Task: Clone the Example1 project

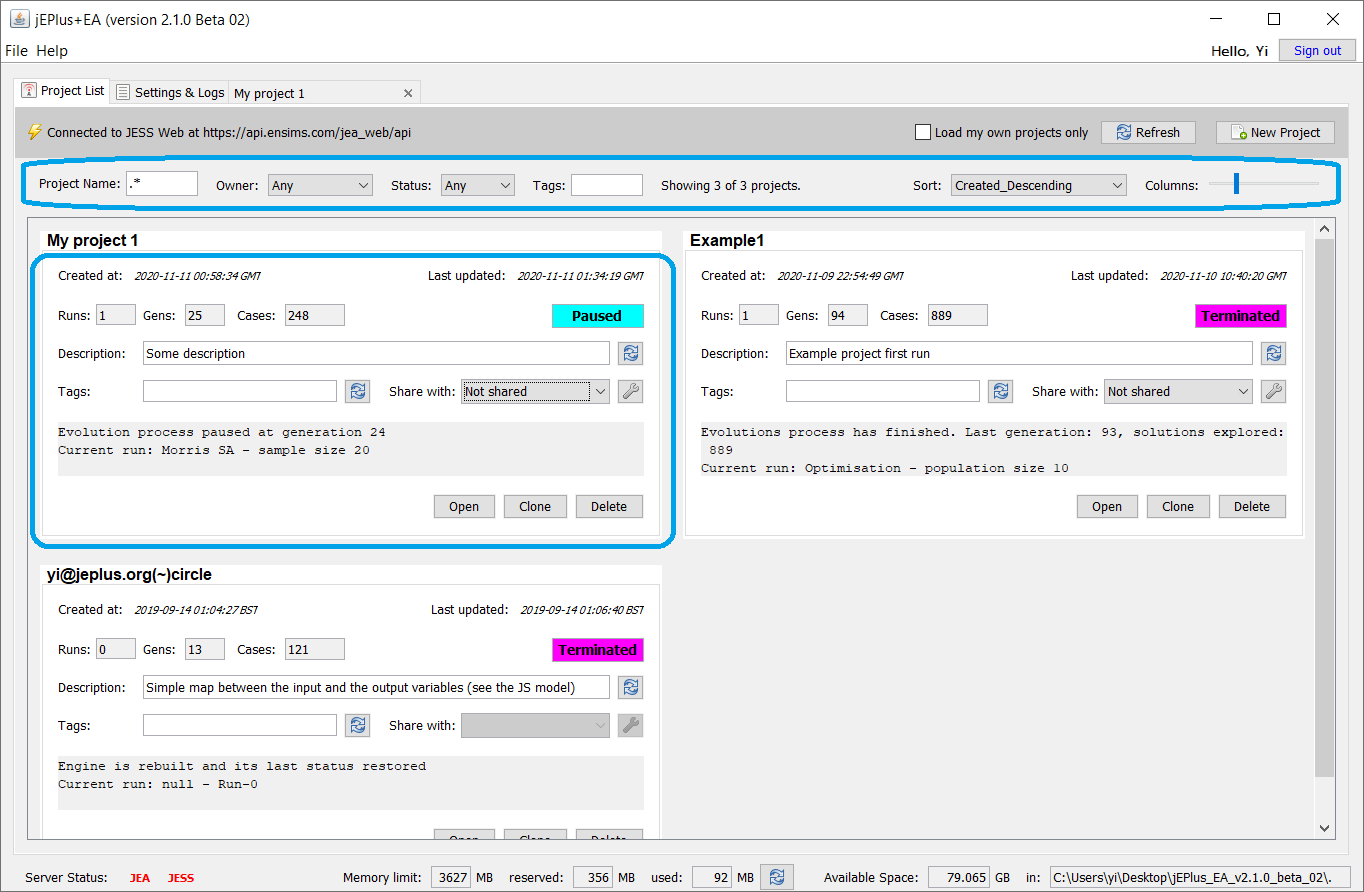Action: point(1178,506)
